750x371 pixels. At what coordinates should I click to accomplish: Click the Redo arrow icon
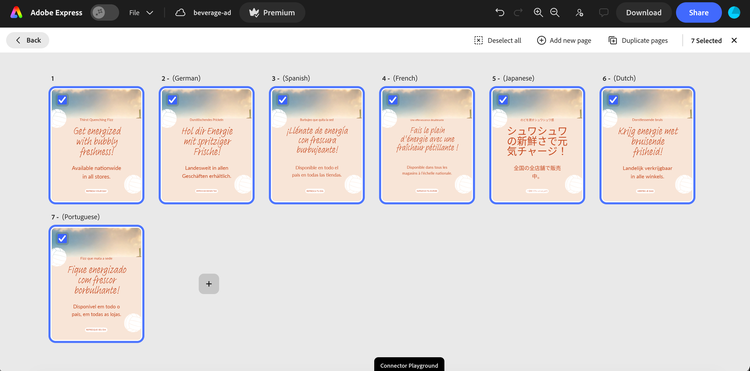tap(518, 13)
